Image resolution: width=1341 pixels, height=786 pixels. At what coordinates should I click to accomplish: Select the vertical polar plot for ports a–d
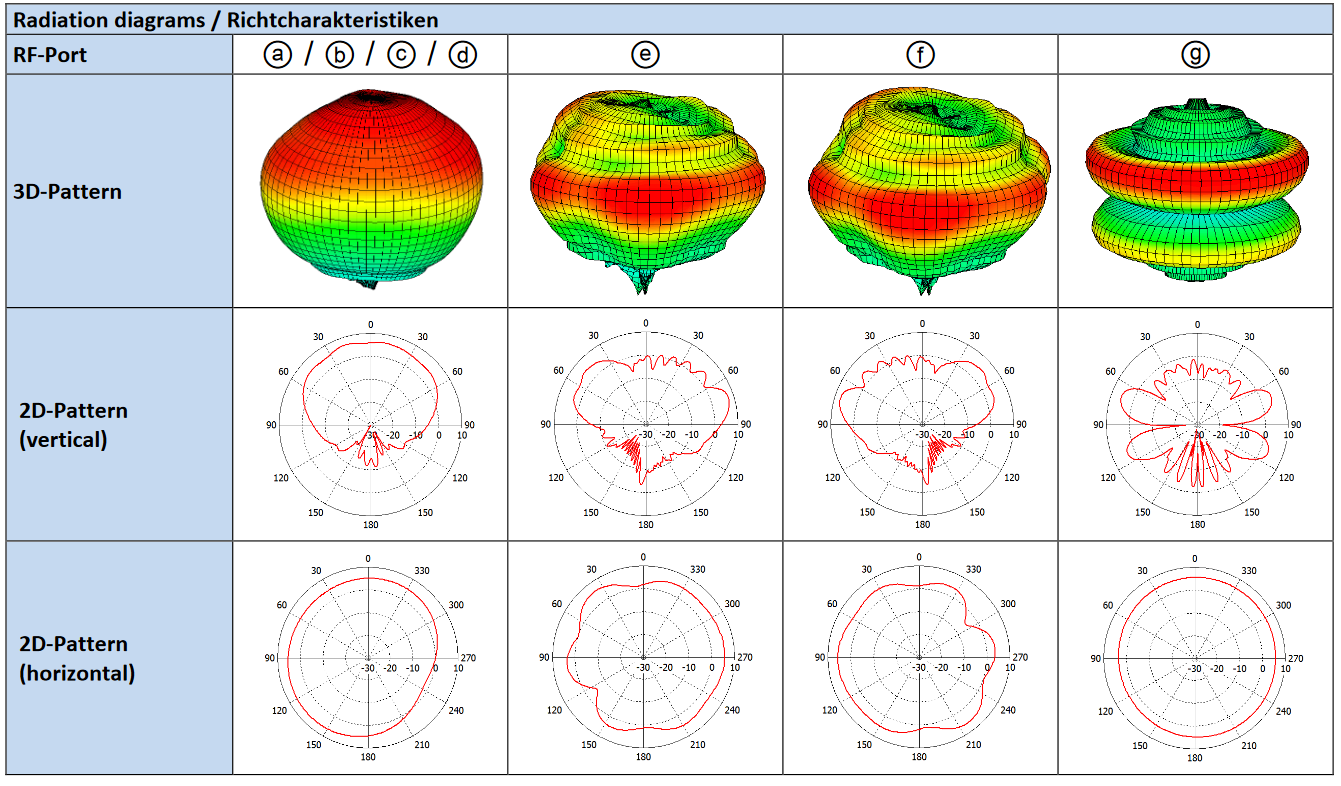tap(370, 424)
